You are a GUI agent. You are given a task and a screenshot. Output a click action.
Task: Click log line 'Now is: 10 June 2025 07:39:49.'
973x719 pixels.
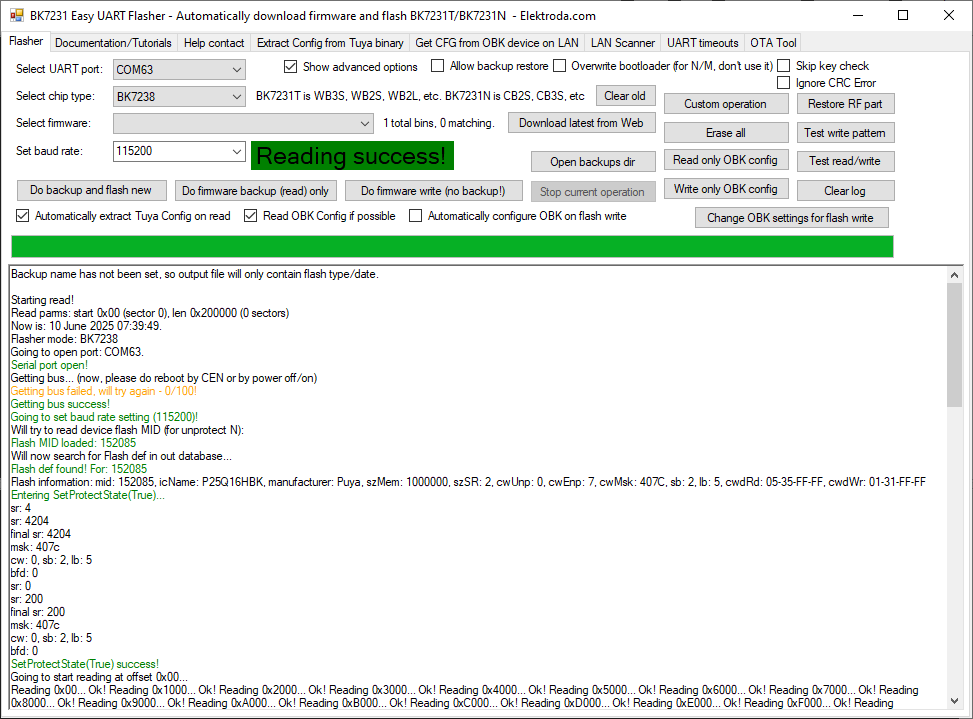[86, 326]
